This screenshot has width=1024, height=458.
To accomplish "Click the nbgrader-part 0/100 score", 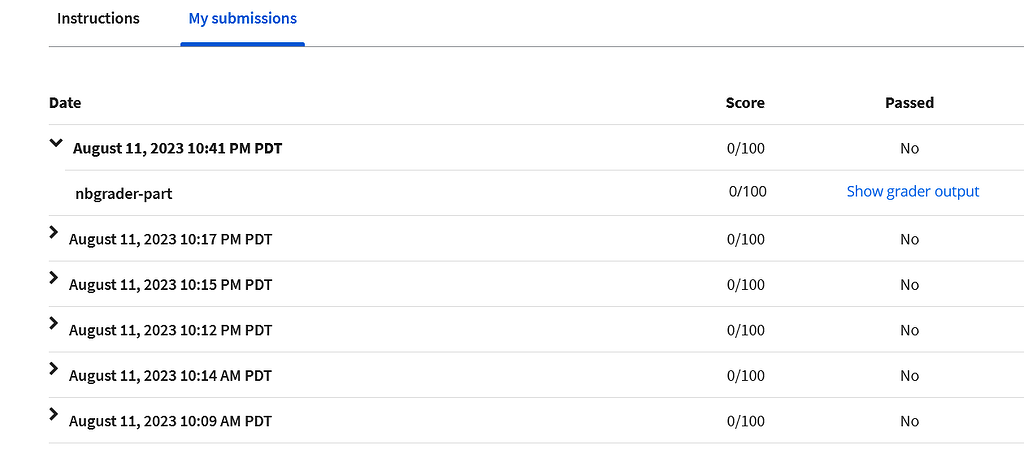I will [x=747, y=192].
